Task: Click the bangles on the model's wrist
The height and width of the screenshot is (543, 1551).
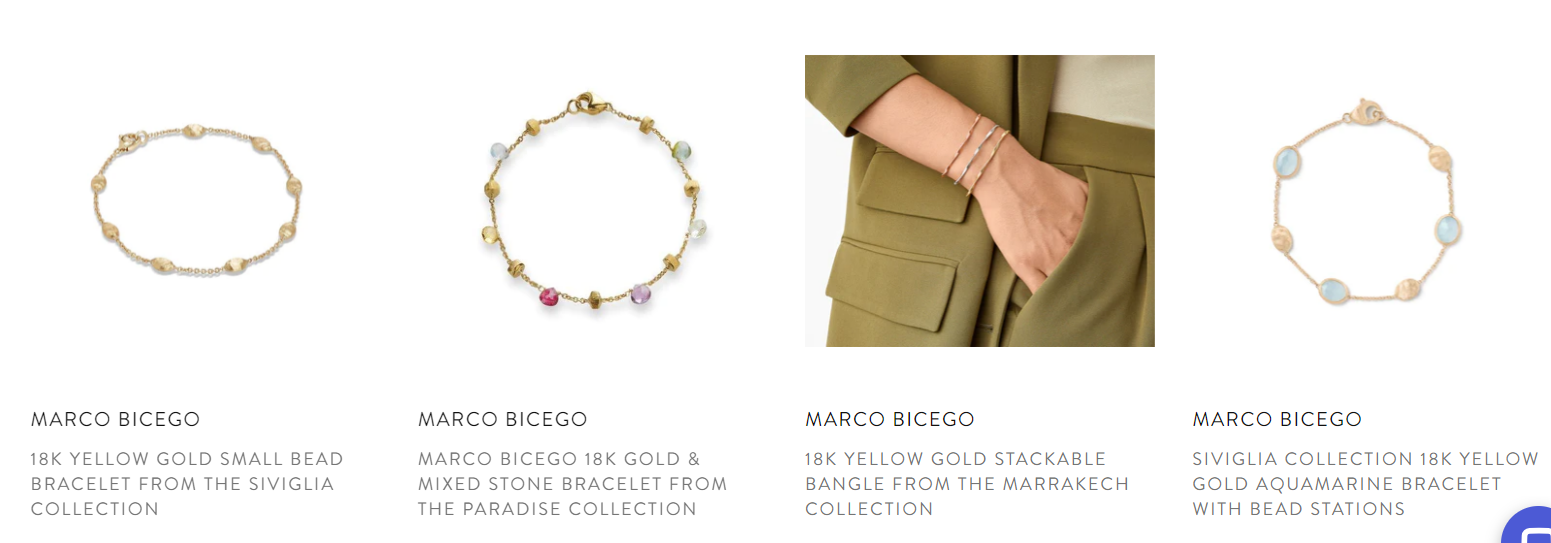Action: pos(977,153)
